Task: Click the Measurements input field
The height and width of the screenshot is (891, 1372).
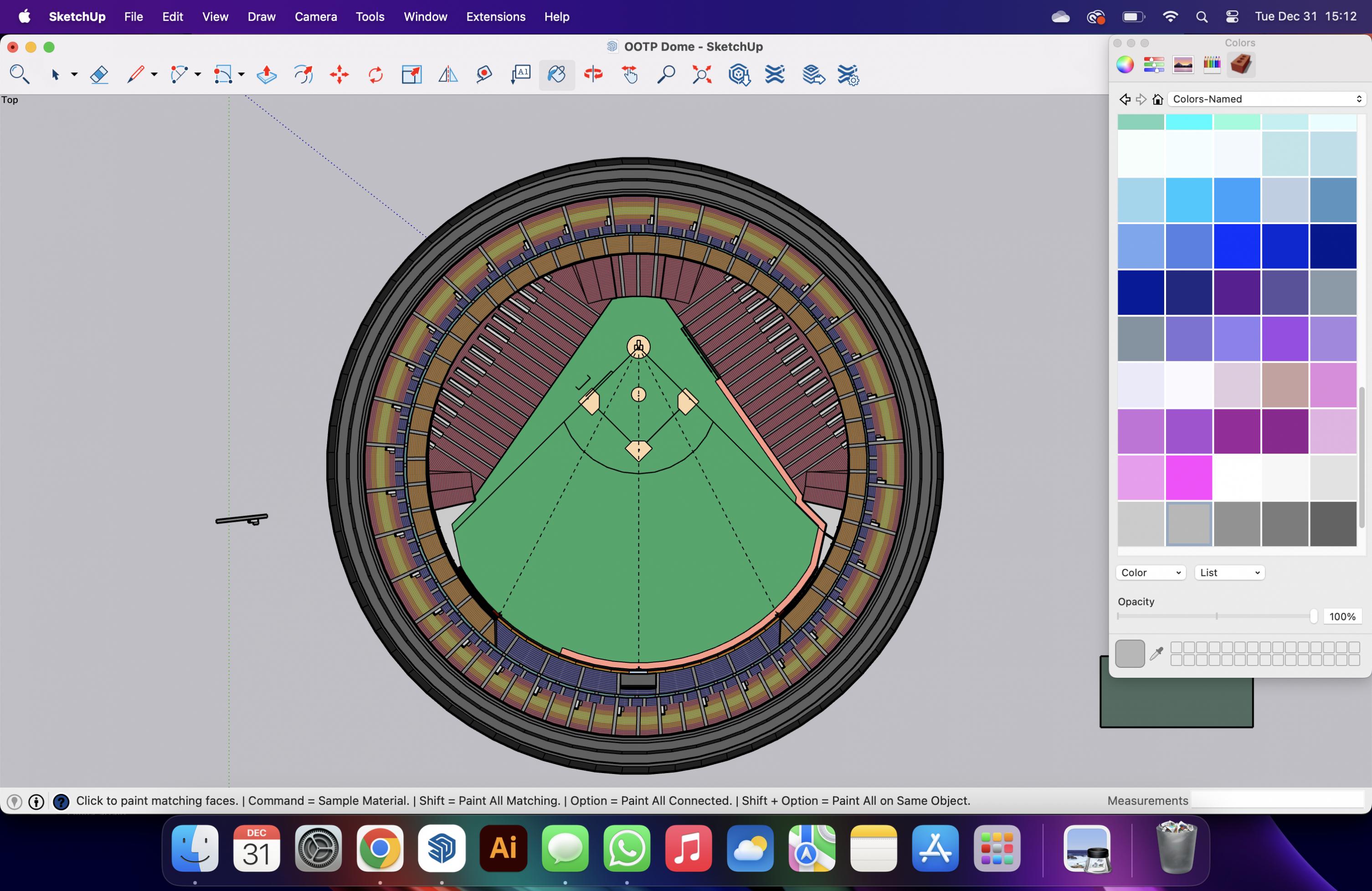Action: tap(1277, 800)
